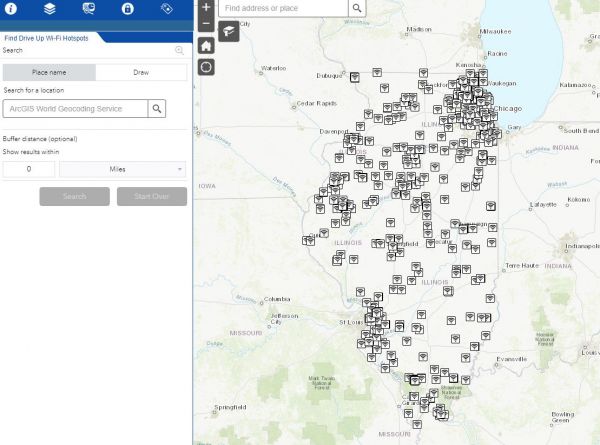This screenshot has height=445, width=600.
Task: Focus the Find address or place box
Action: point(283,8)
